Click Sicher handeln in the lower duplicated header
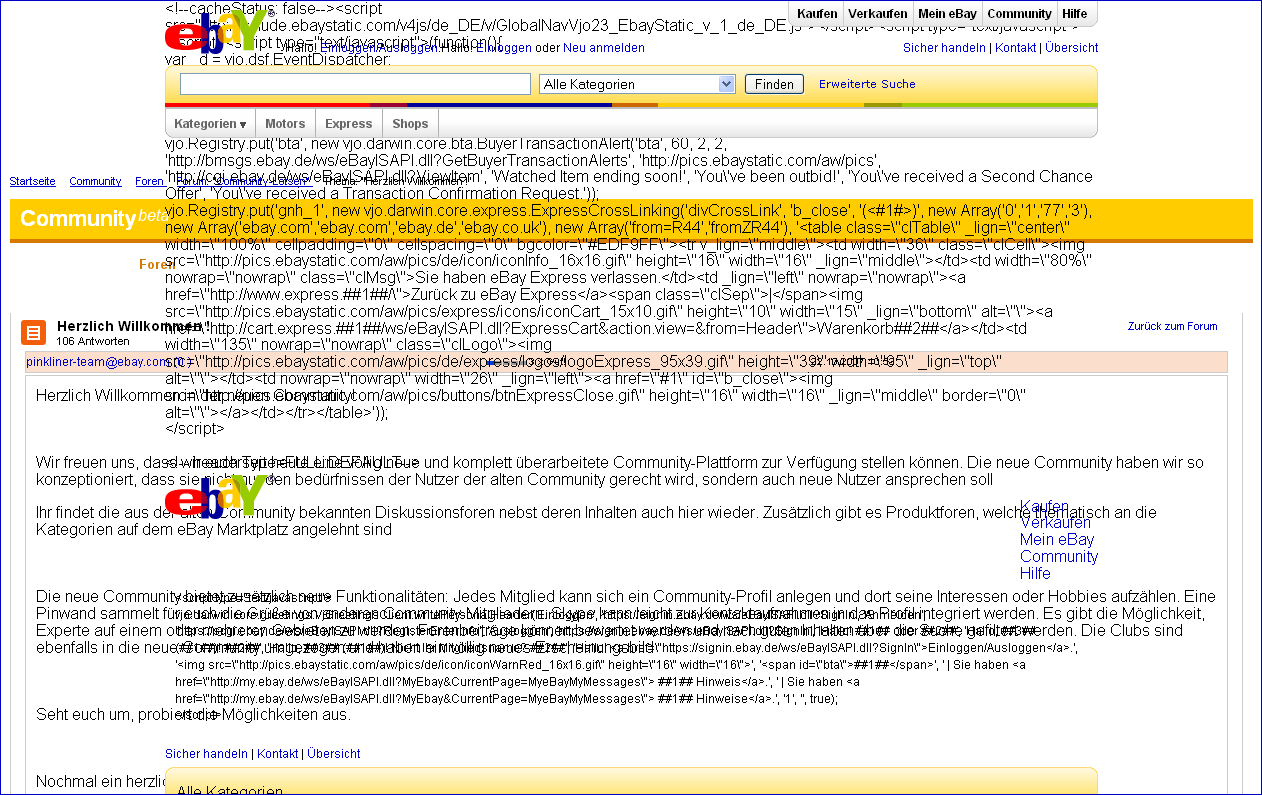Image resolution: width=1262 pixels, height=795 pixels. pyautogui.click(x=206, y=754)
